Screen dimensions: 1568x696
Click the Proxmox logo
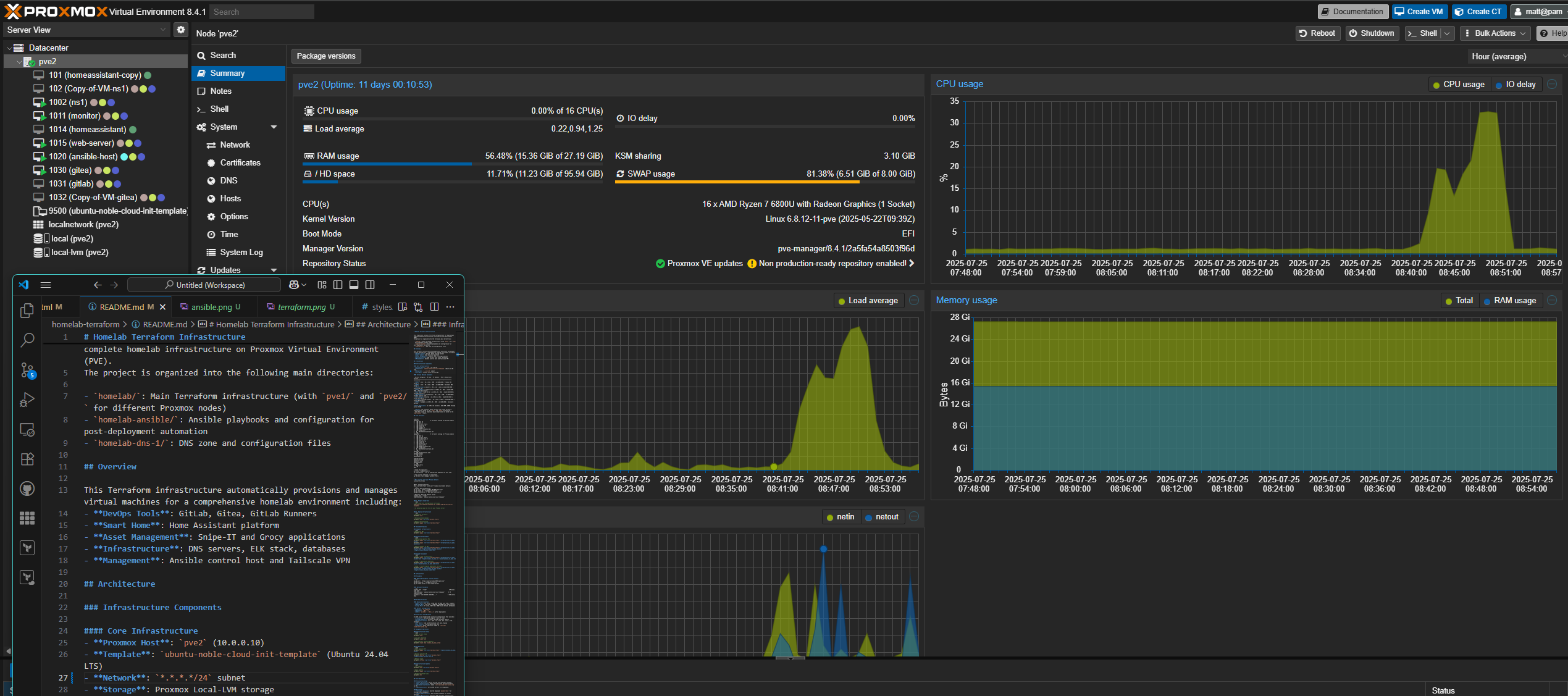coord(56,11)
